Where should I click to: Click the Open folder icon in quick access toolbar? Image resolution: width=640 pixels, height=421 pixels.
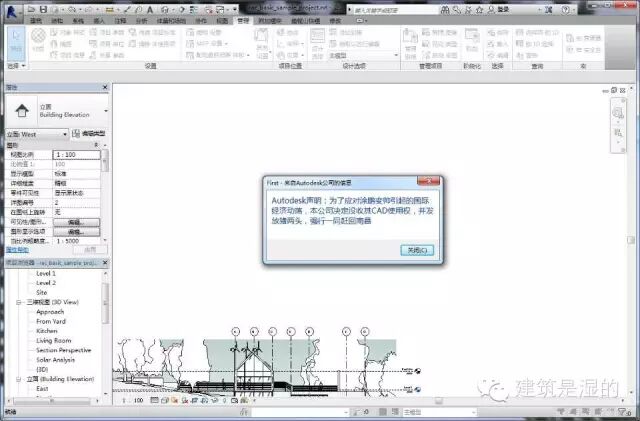(32, 9)
